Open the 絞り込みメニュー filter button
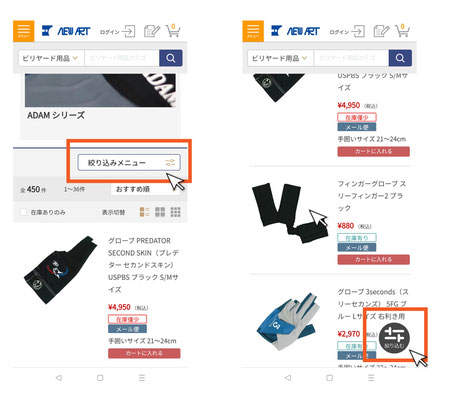471x400 pixels. (129, 163)
